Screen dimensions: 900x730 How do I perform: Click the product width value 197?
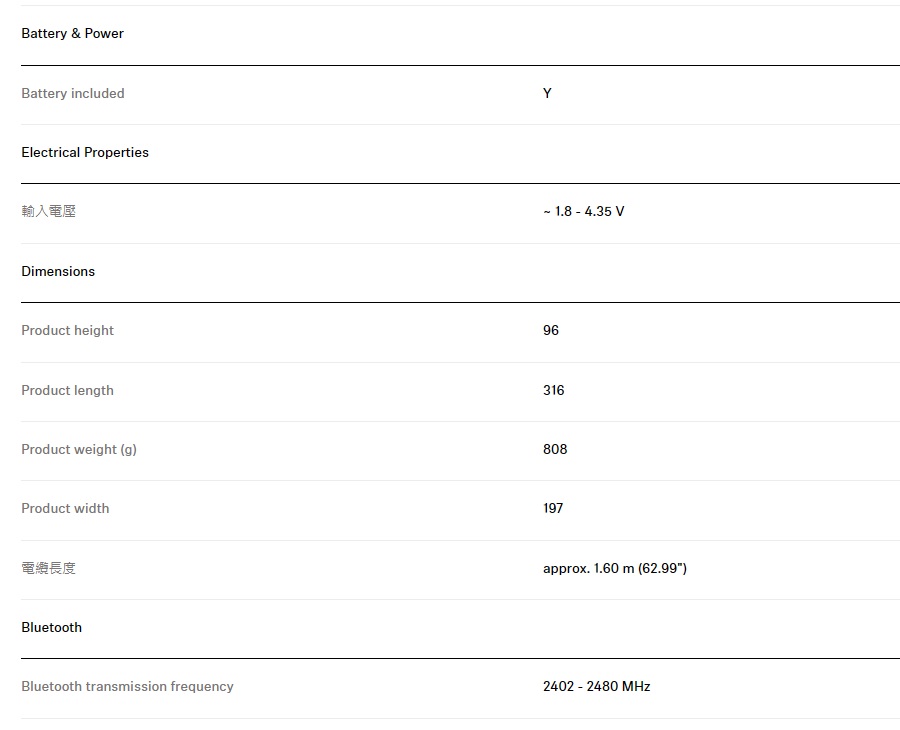pos(553,509)
